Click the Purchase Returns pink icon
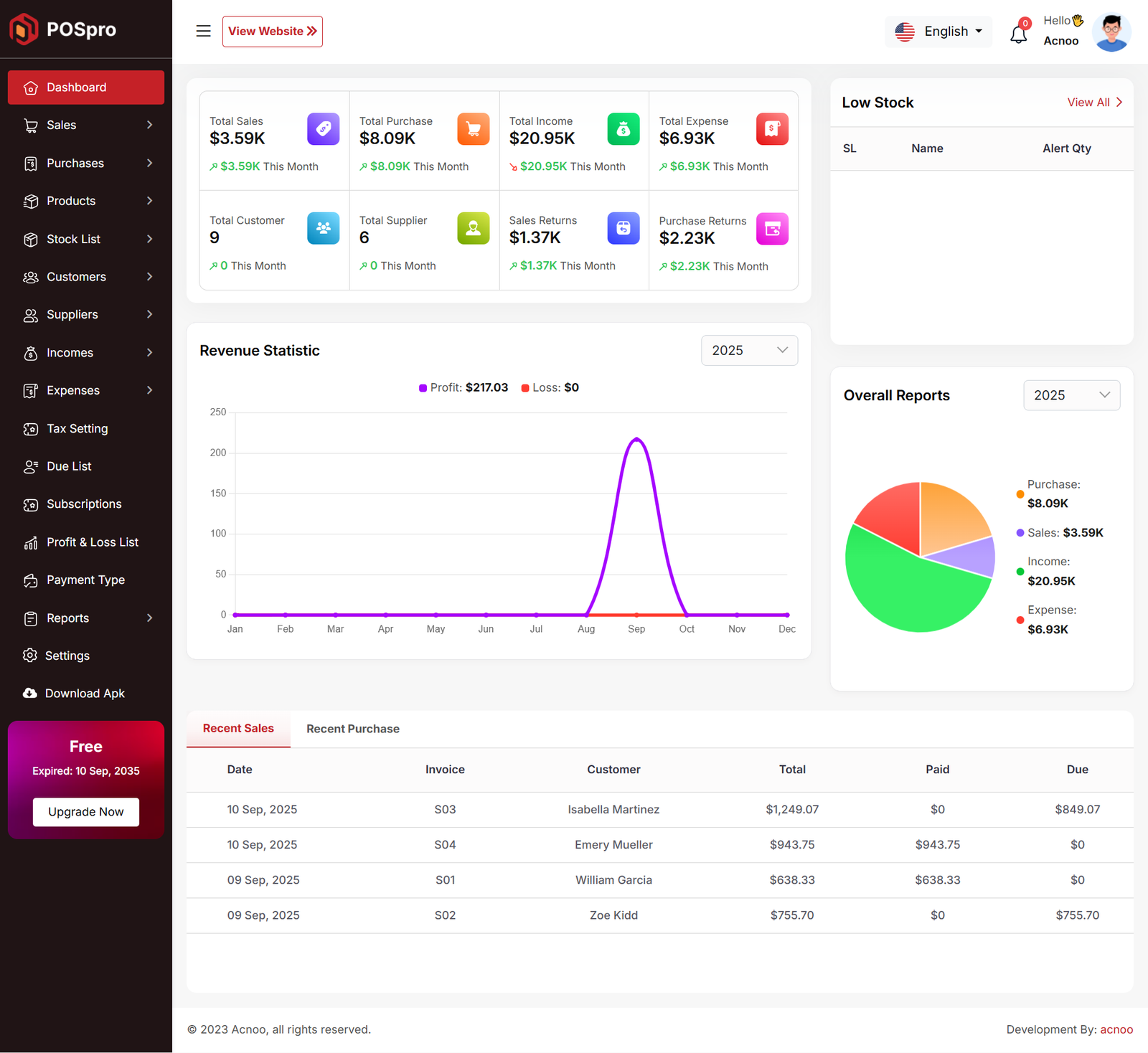This screenshot has width=1148, height=1053. click(772, 229)
